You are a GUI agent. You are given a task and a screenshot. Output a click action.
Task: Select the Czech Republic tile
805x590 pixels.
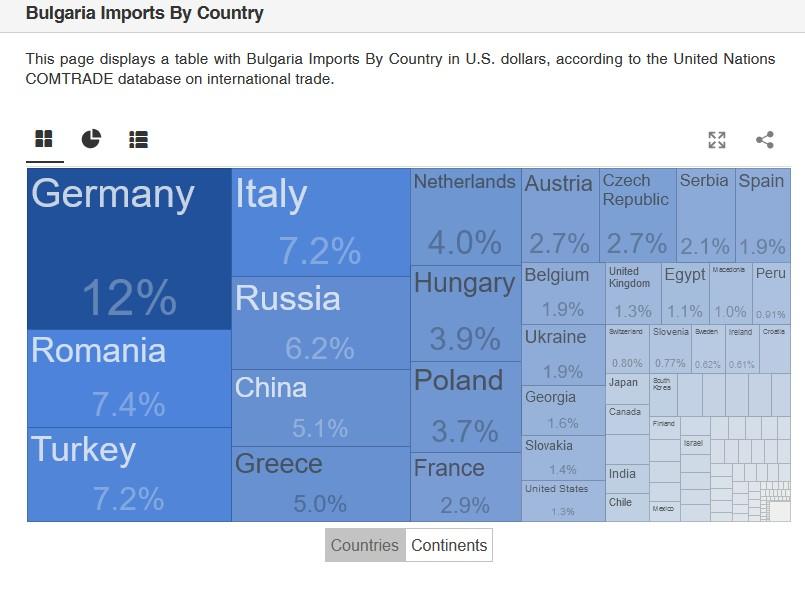[638, 216]
